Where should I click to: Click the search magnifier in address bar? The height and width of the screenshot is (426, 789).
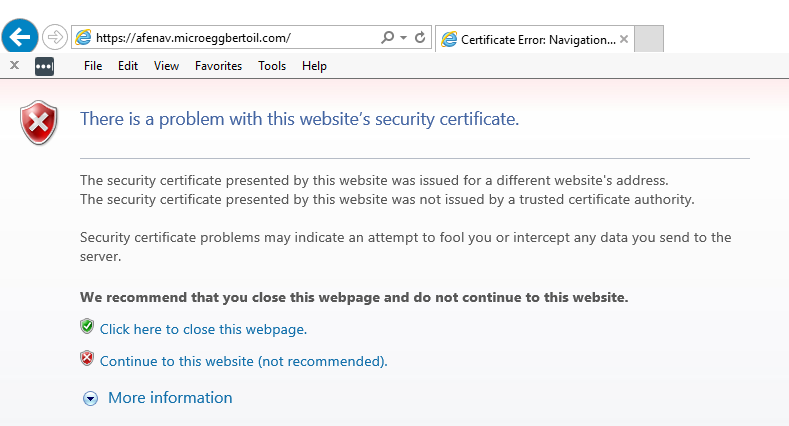pos(388,38)
